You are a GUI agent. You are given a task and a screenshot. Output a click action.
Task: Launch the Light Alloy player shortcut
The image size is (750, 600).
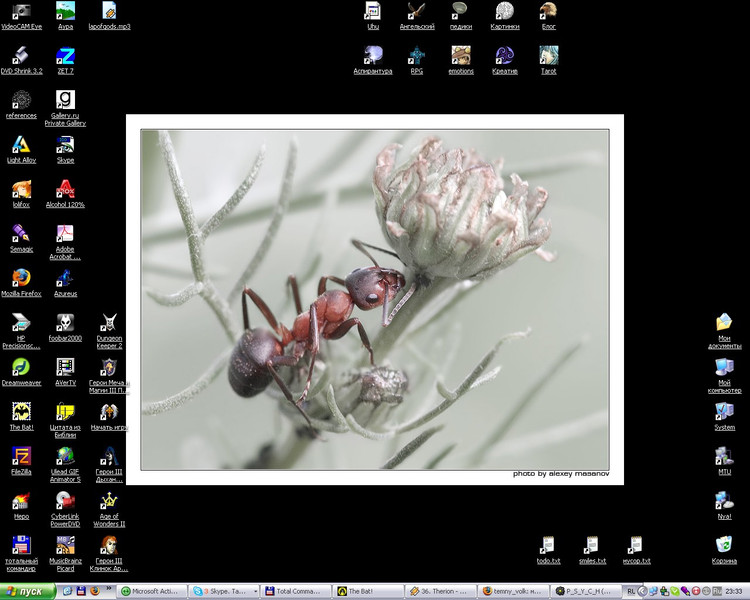[x=21, y=150]
